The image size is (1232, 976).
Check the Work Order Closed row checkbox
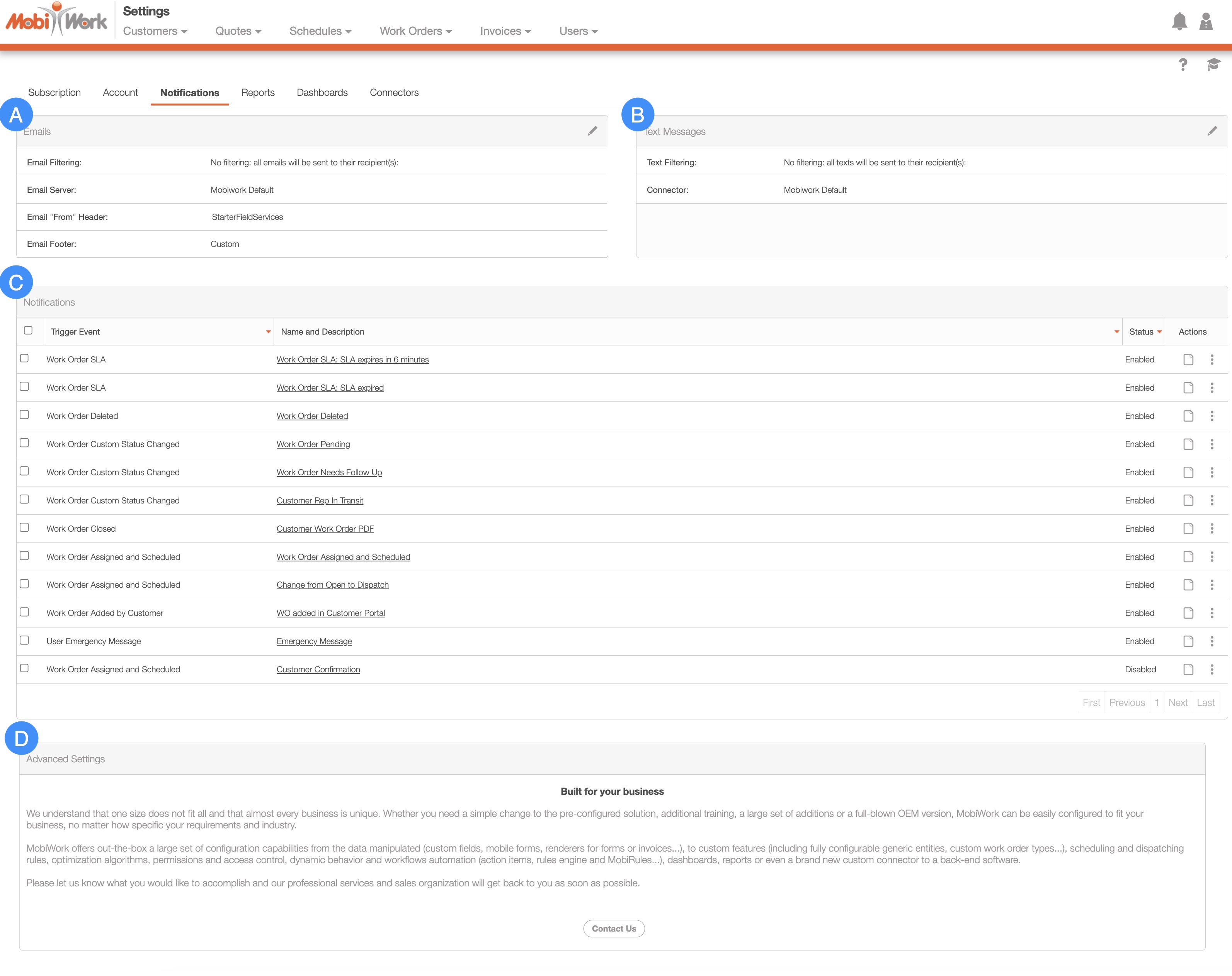point(24,527)
